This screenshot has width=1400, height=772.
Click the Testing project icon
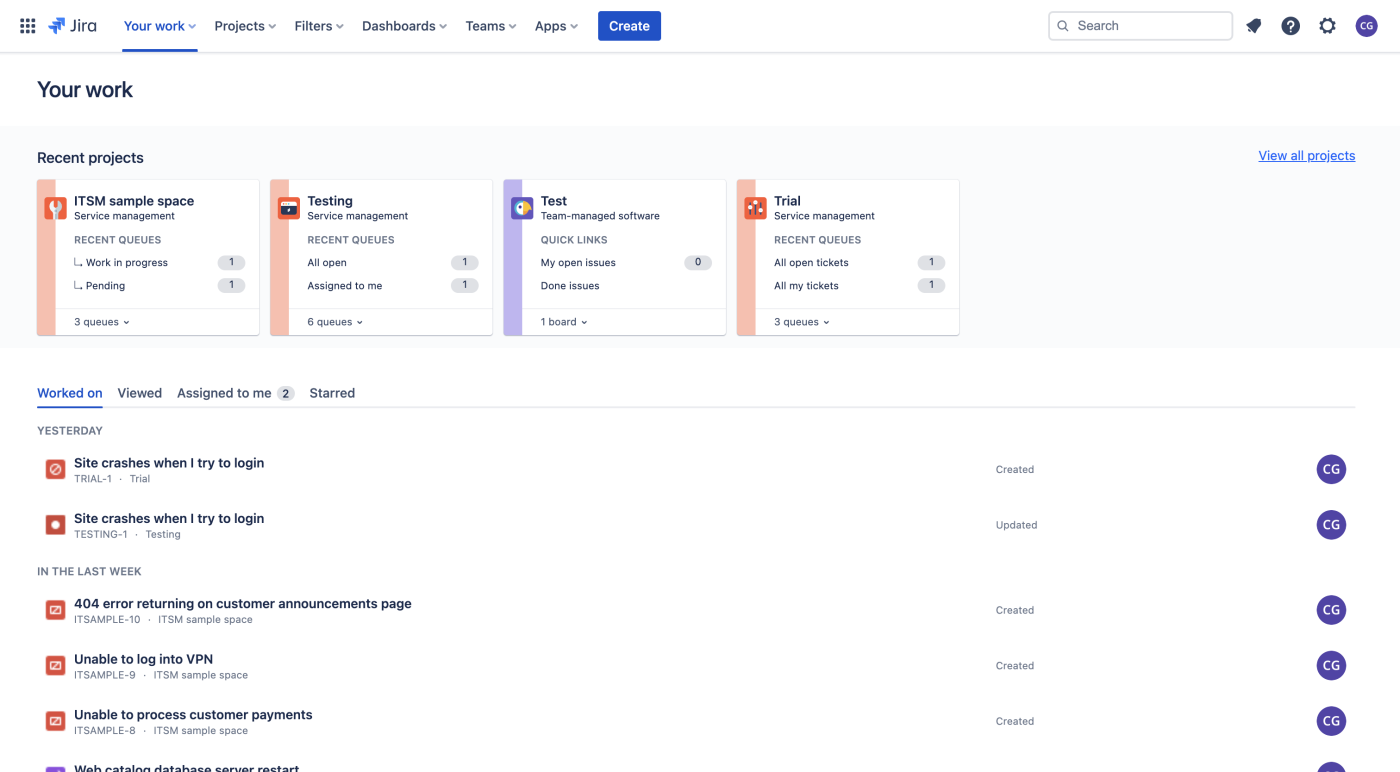(x=289, y=208)
